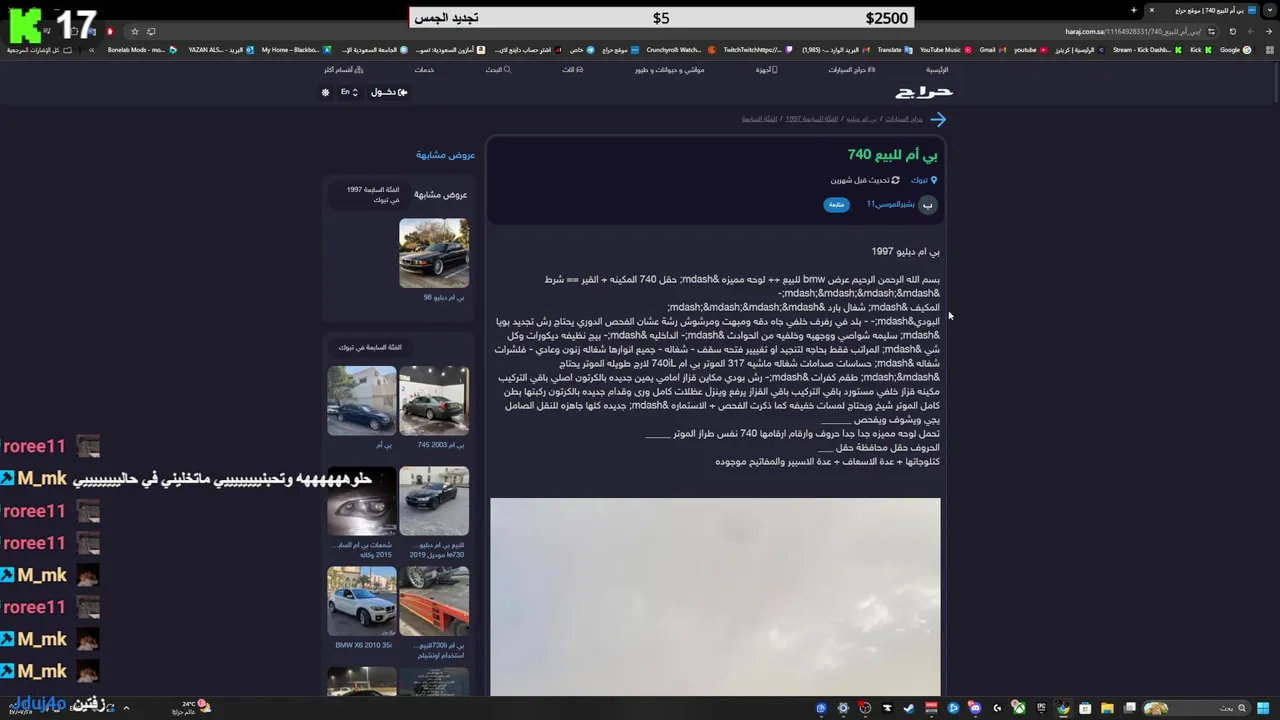Open the Google bookmark
1280x720 pixels.
[1235, 50]
